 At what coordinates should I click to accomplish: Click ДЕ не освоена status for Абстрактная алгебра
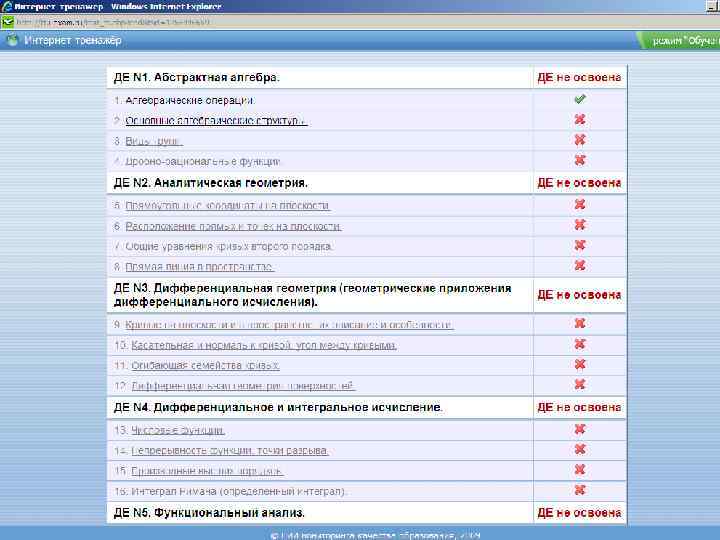[x=579, y=77]
